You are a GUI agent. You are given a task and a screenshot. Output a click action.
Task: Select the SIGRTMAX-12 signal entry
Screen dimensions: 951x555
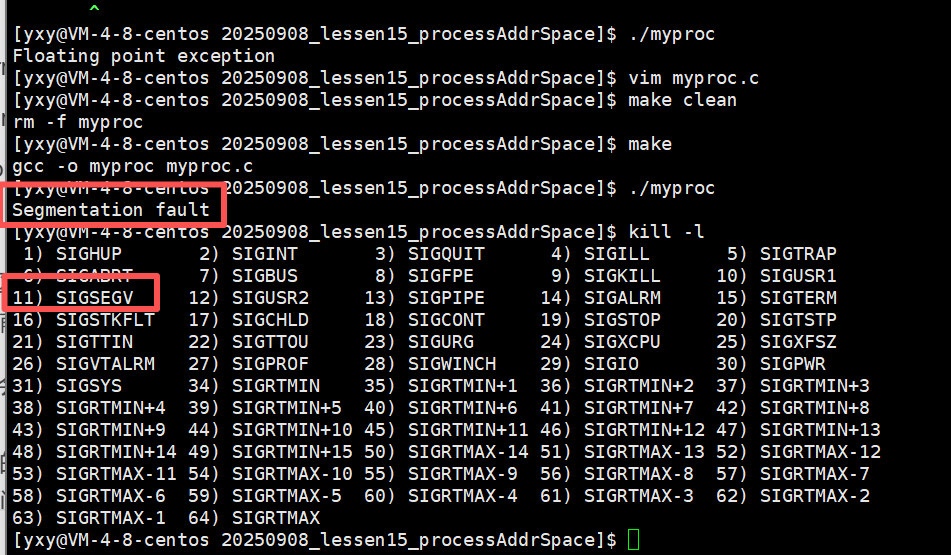coord(798,452)
